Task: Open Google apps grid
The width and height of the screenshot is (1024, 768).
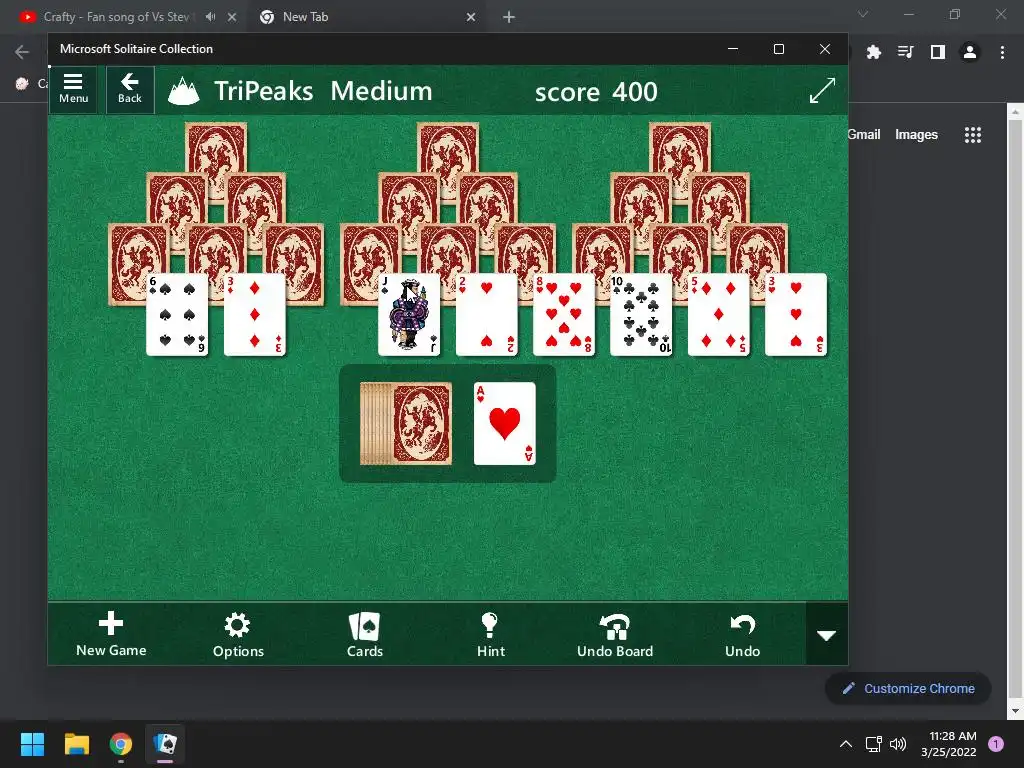Action: click(x=973, y=135)
